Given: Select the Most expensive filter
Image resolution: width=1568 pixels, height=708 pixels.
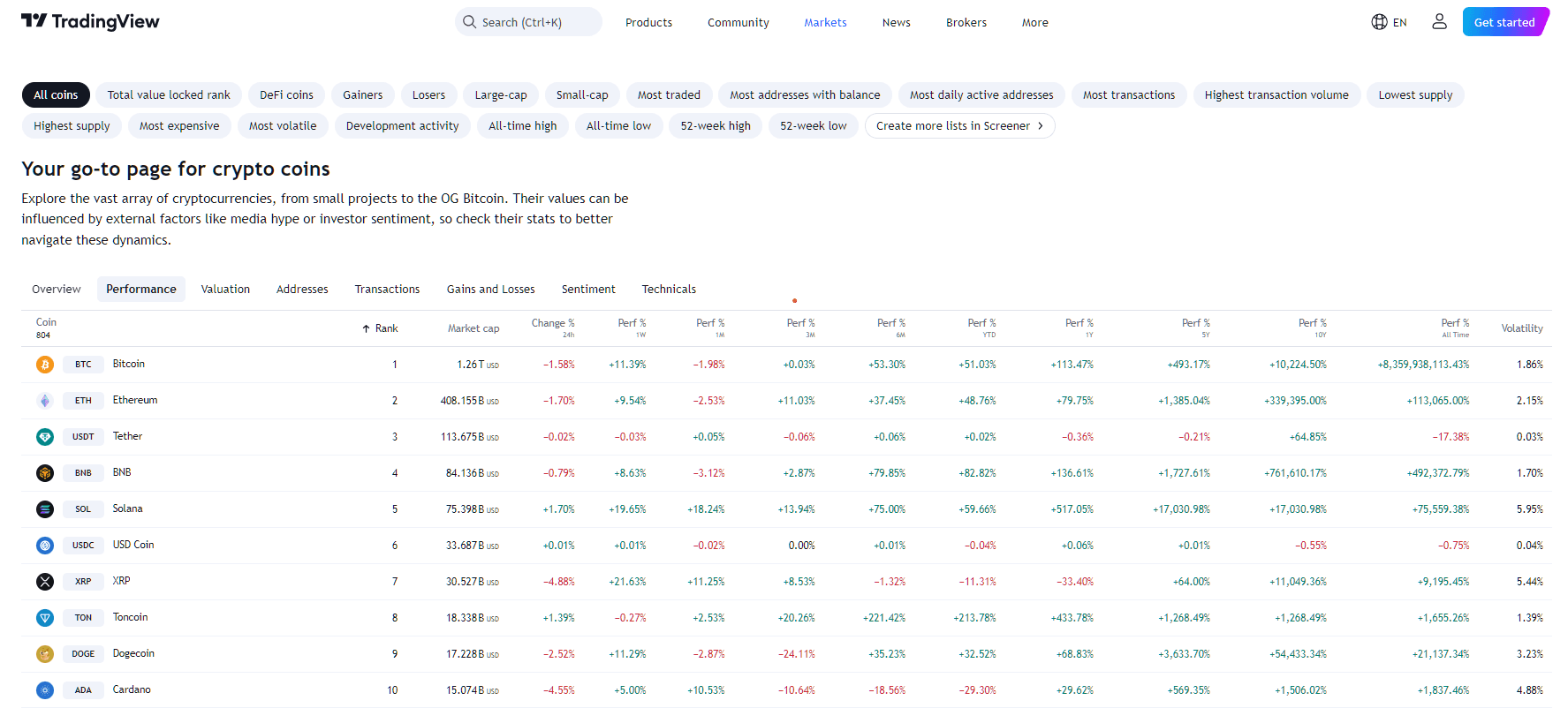Looking at the screenshot, I should pyautogui.click(x=179, y=126).
